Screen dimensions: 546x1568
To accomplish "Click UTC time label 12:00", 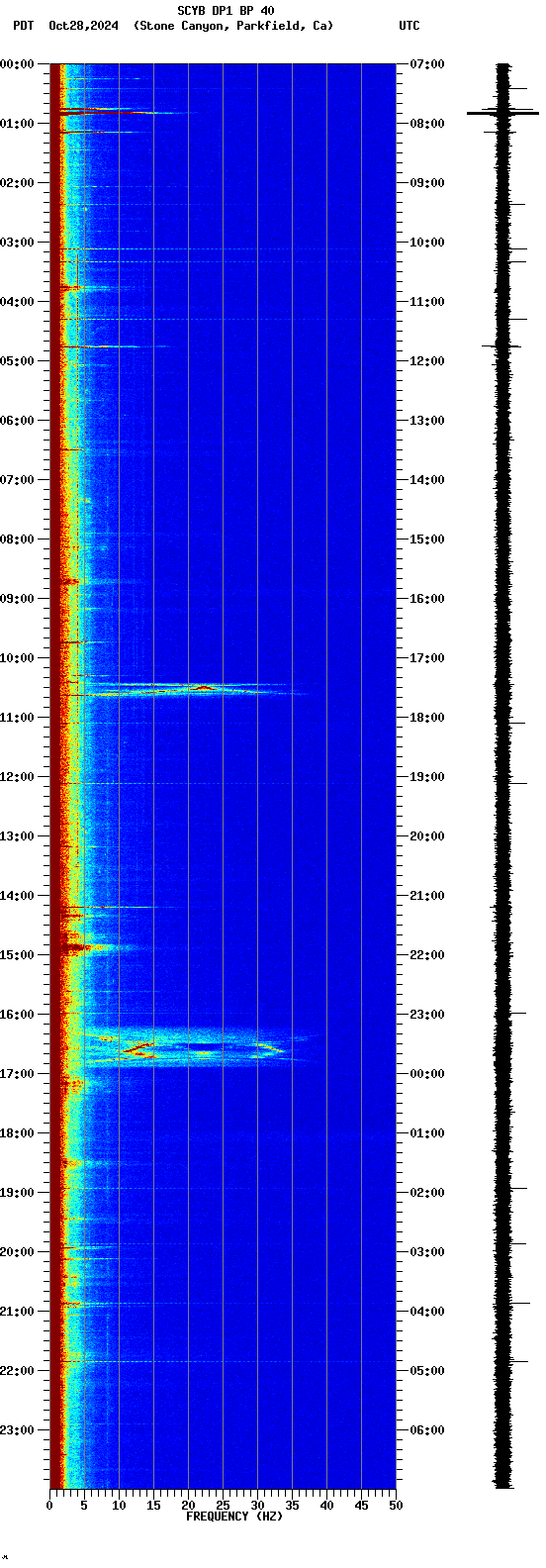I will click(427, 361).
